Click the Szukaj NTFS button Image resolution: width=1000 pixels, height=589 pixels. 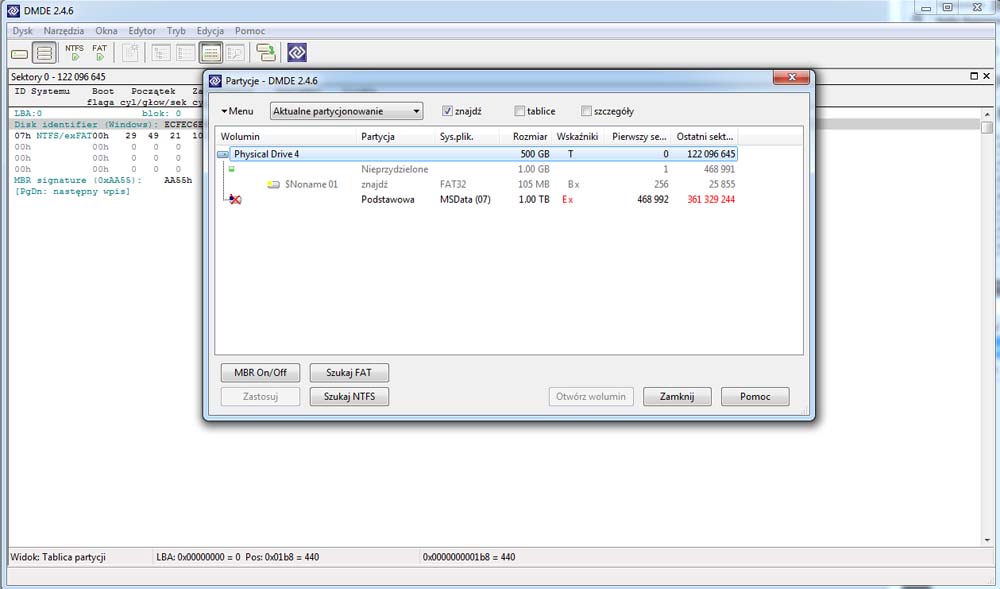349,396
